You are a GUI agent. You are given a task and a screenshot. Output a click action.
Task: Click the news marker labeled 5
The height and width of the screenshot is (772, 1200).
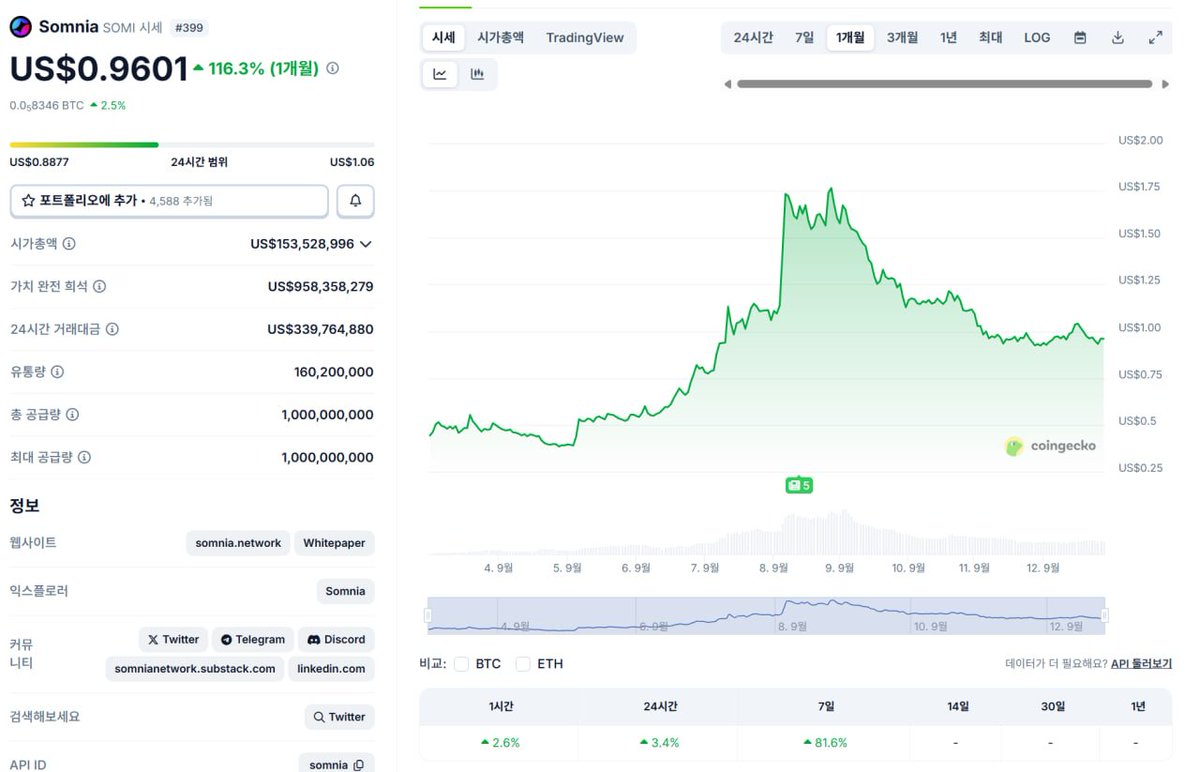pos(799,486)
